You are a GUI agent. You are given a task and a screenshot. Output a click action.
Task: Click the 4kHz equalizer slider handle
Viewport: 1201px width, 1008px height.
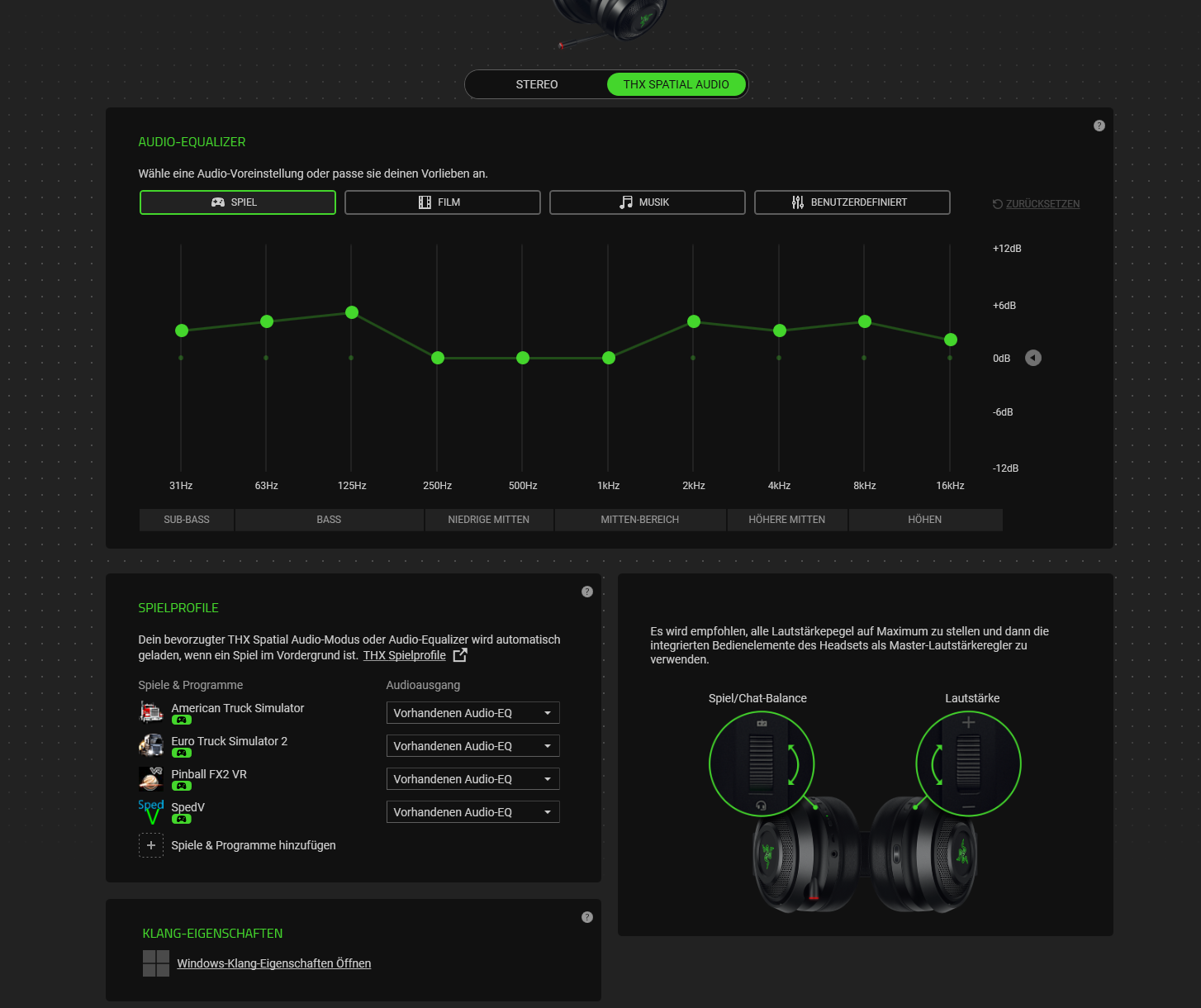click(780, 330)
